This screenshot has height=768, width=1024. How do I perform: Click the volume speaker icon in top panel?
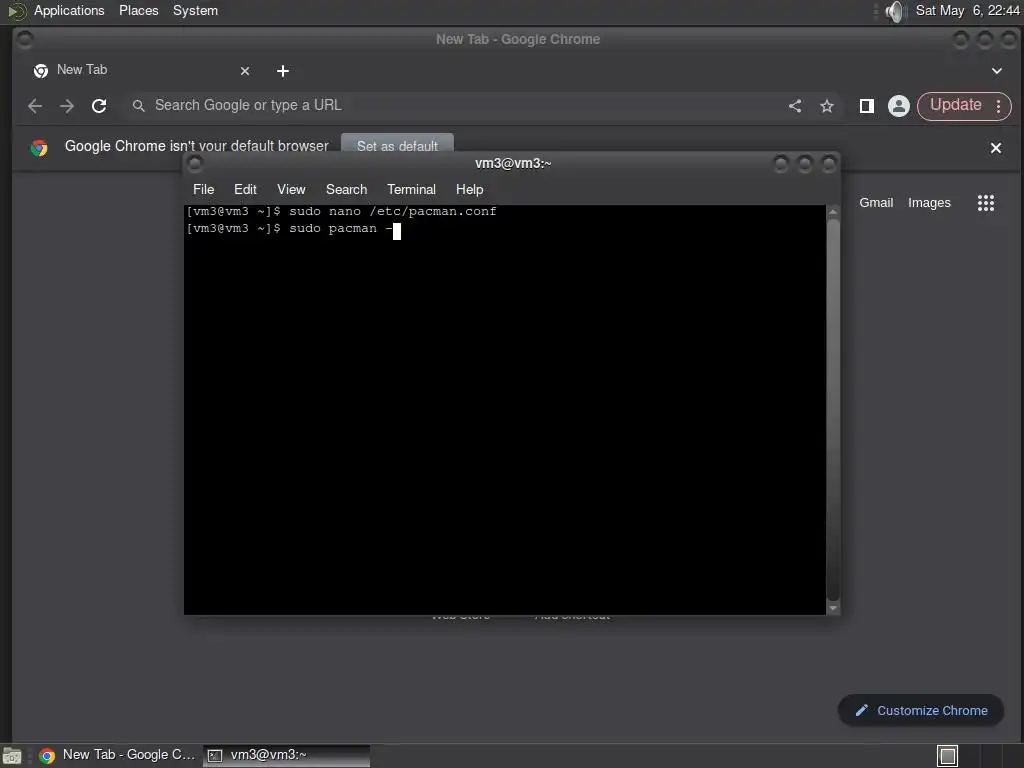click(895, 11)
